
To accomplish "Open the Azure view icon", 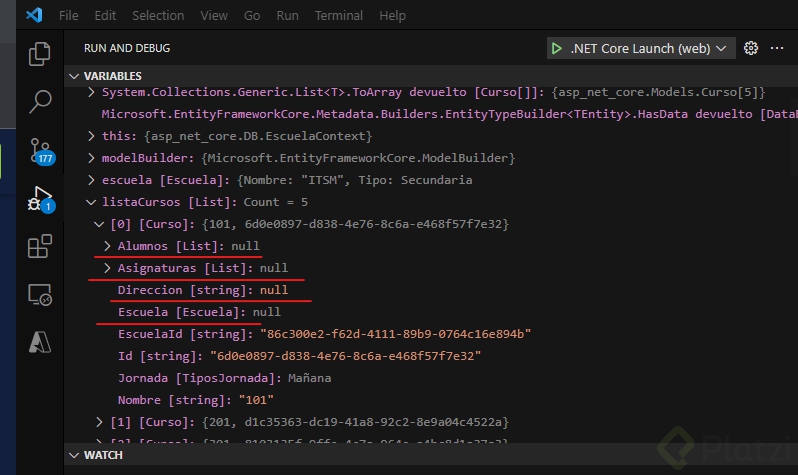I will click(40, 342).
